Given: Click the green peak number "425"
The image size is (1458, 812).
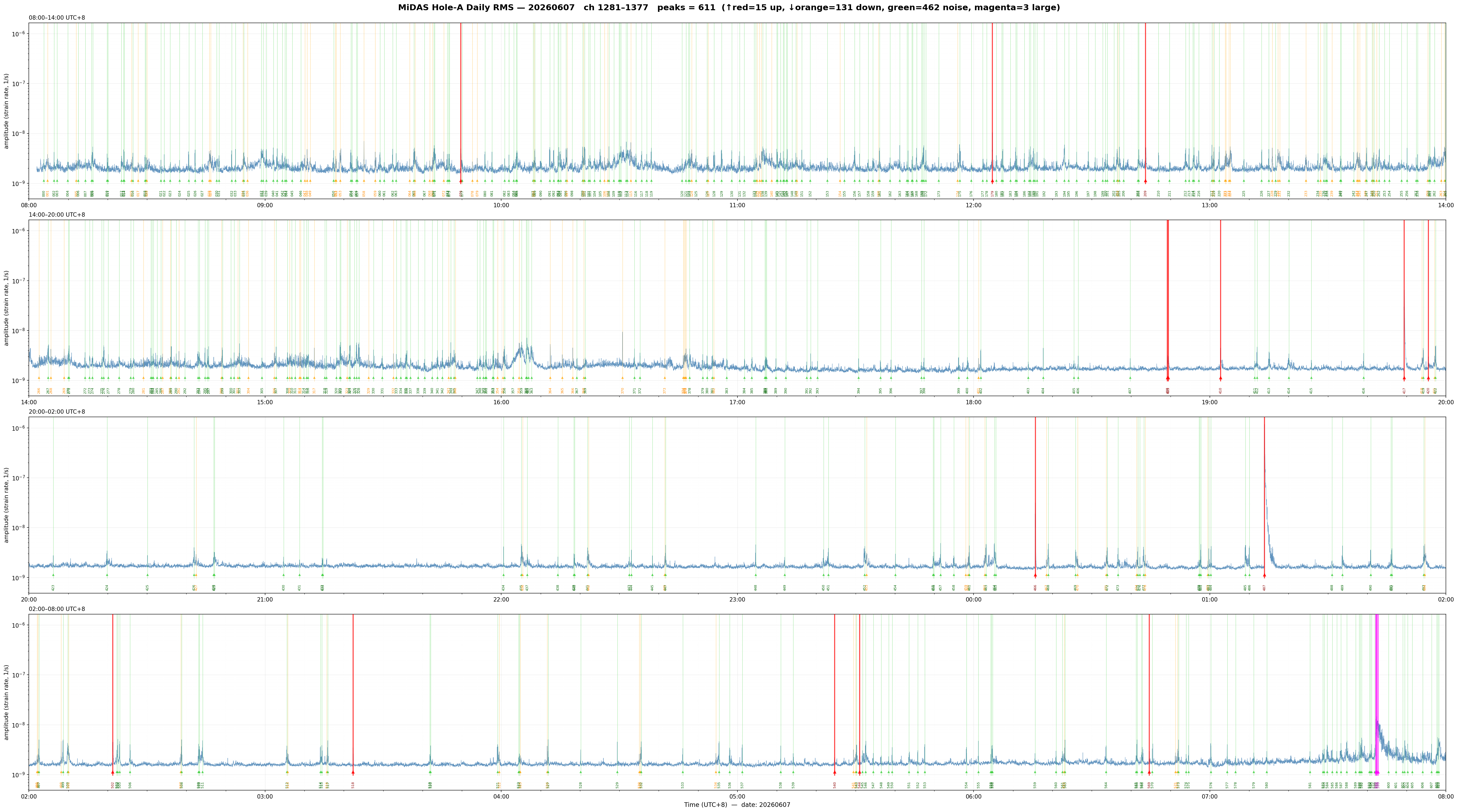Looking at the screenshot, I should coord(147,588).
